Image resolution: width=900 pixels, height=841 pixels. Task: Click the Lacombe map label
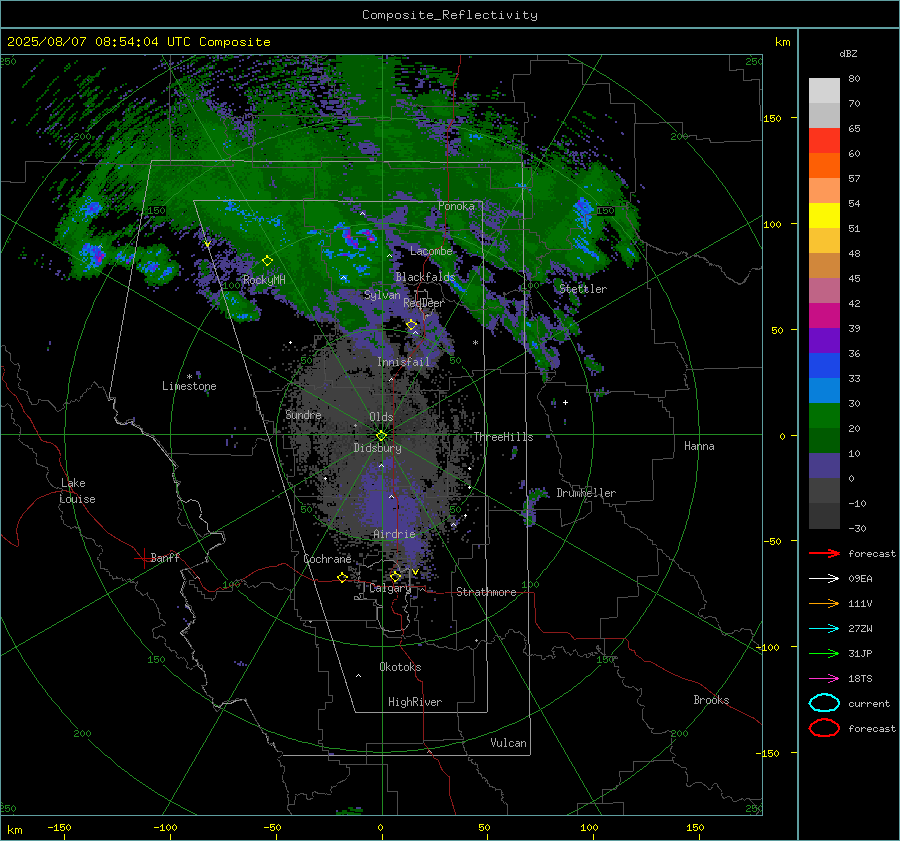point(431,251)
